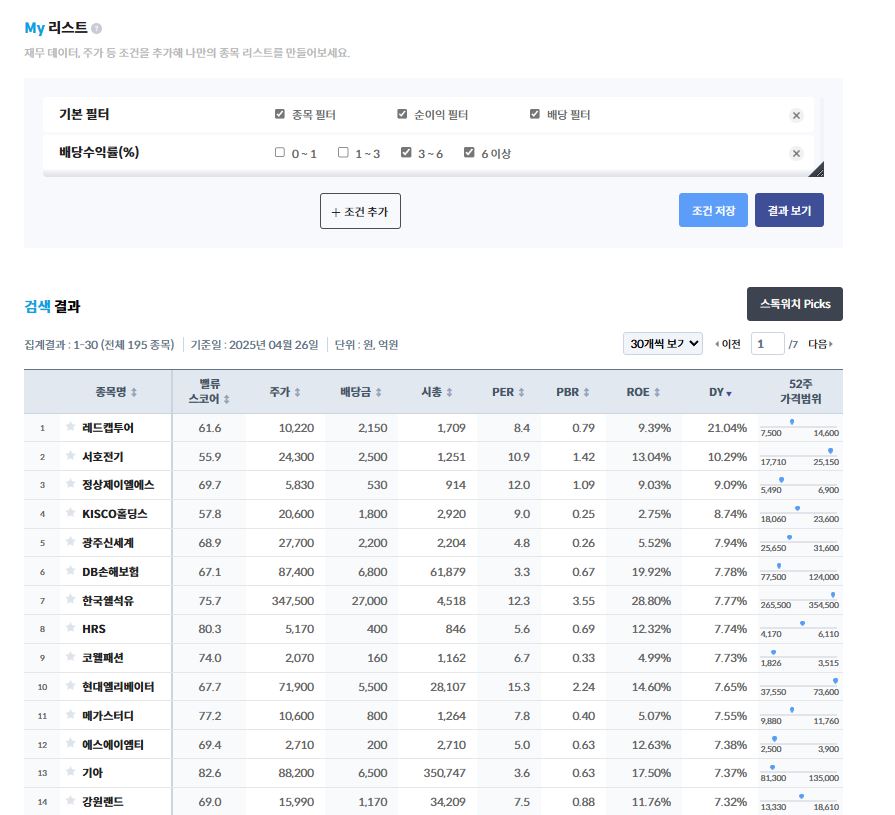Click the help icon beside My 리스트
The height and width of the screenshot is (815, 895).
96,28
